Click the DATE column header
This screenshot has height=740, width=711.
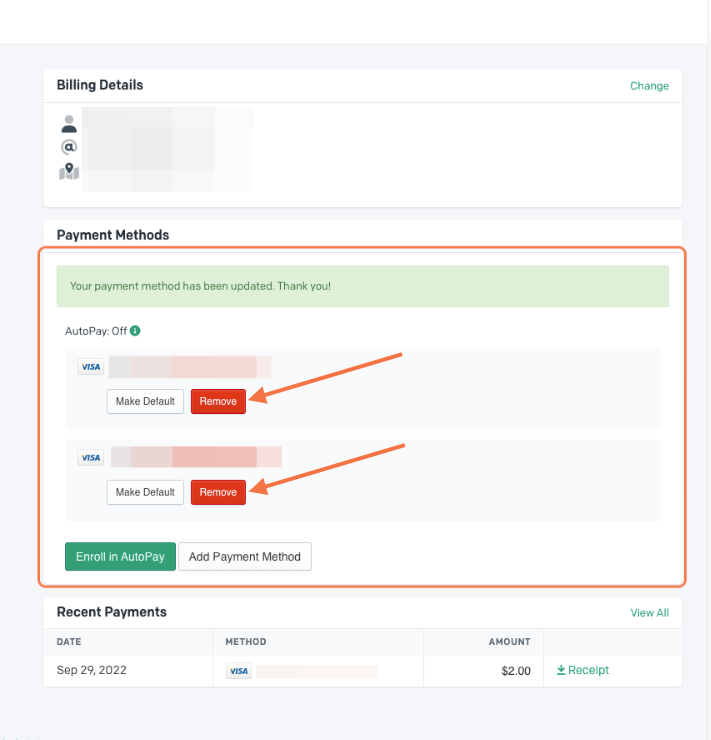(x=69, y=642)
